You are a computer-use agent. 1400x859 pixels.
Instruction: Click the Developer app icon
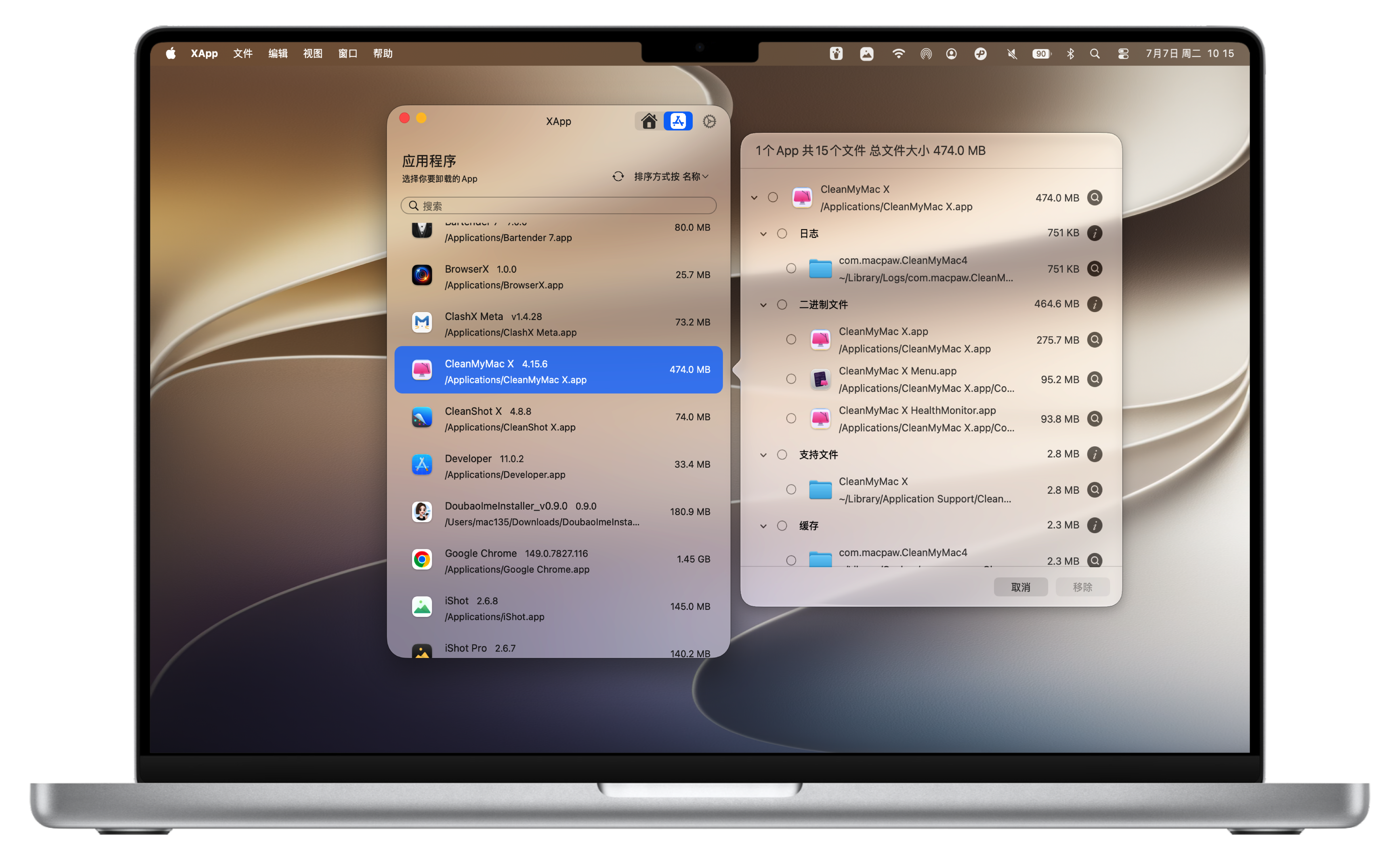422,465
